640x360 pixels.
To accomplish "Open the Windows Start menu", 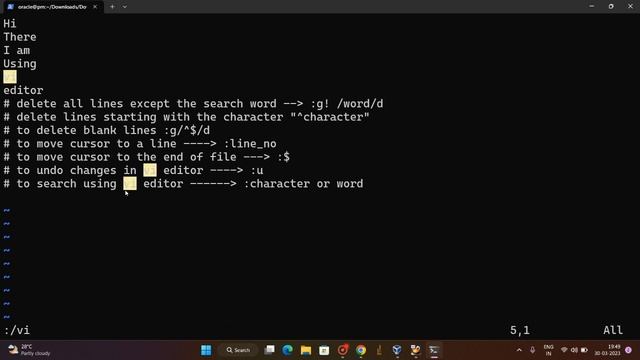I will (x=206, y=350).
